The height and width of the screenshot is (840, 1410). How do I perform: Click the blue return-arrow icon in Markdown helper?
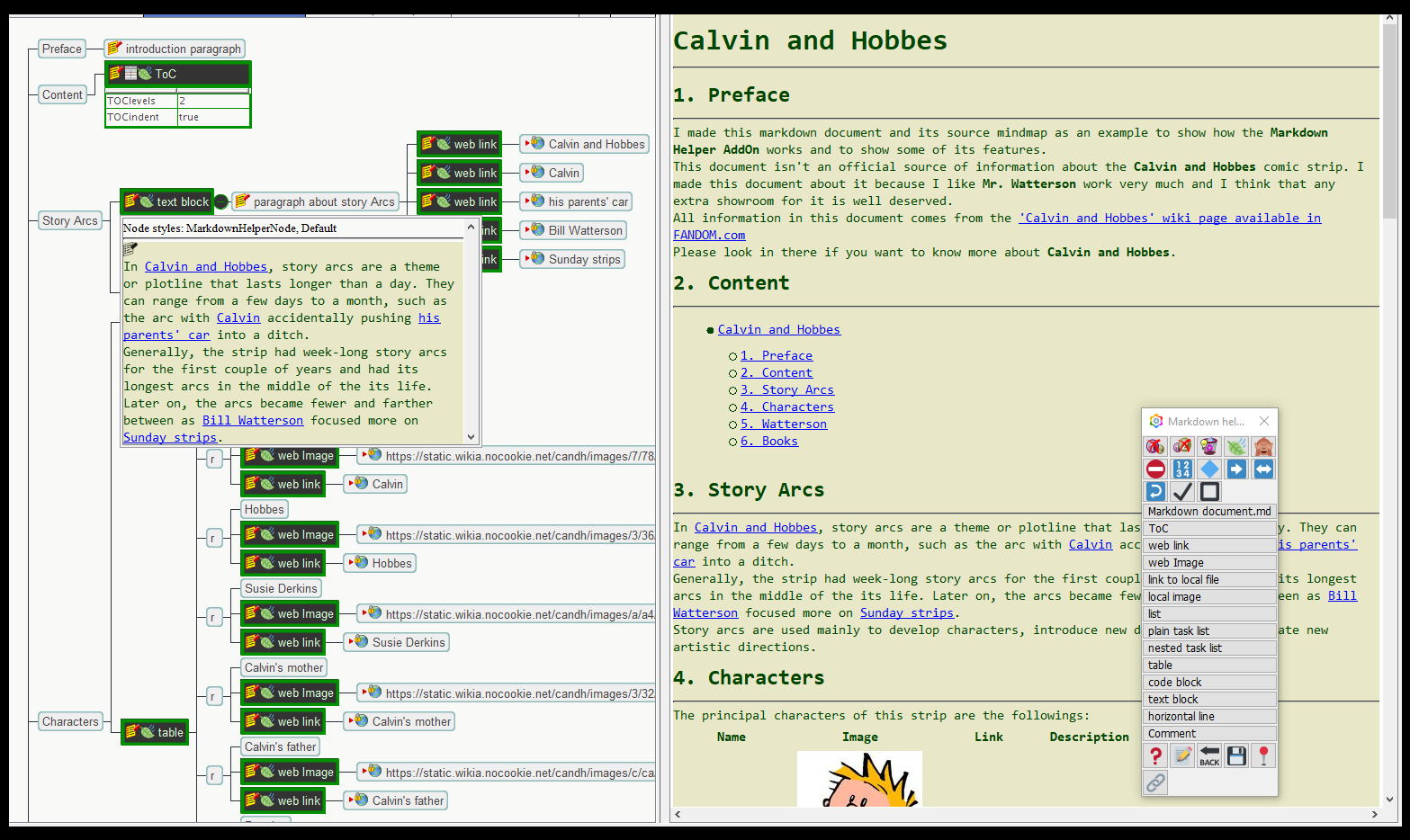tap(1155, 491)
